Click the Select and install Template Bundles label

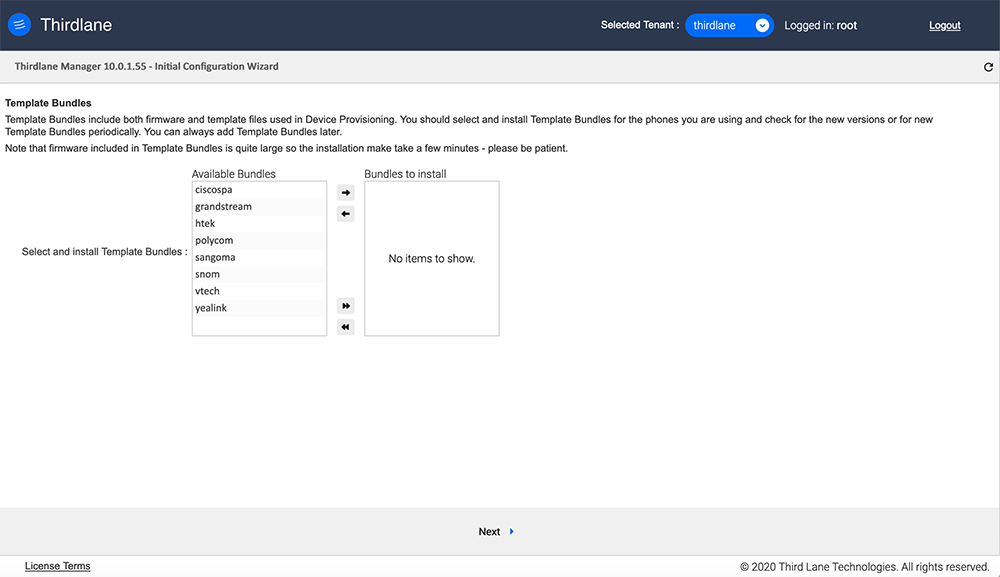click(105, 252)
